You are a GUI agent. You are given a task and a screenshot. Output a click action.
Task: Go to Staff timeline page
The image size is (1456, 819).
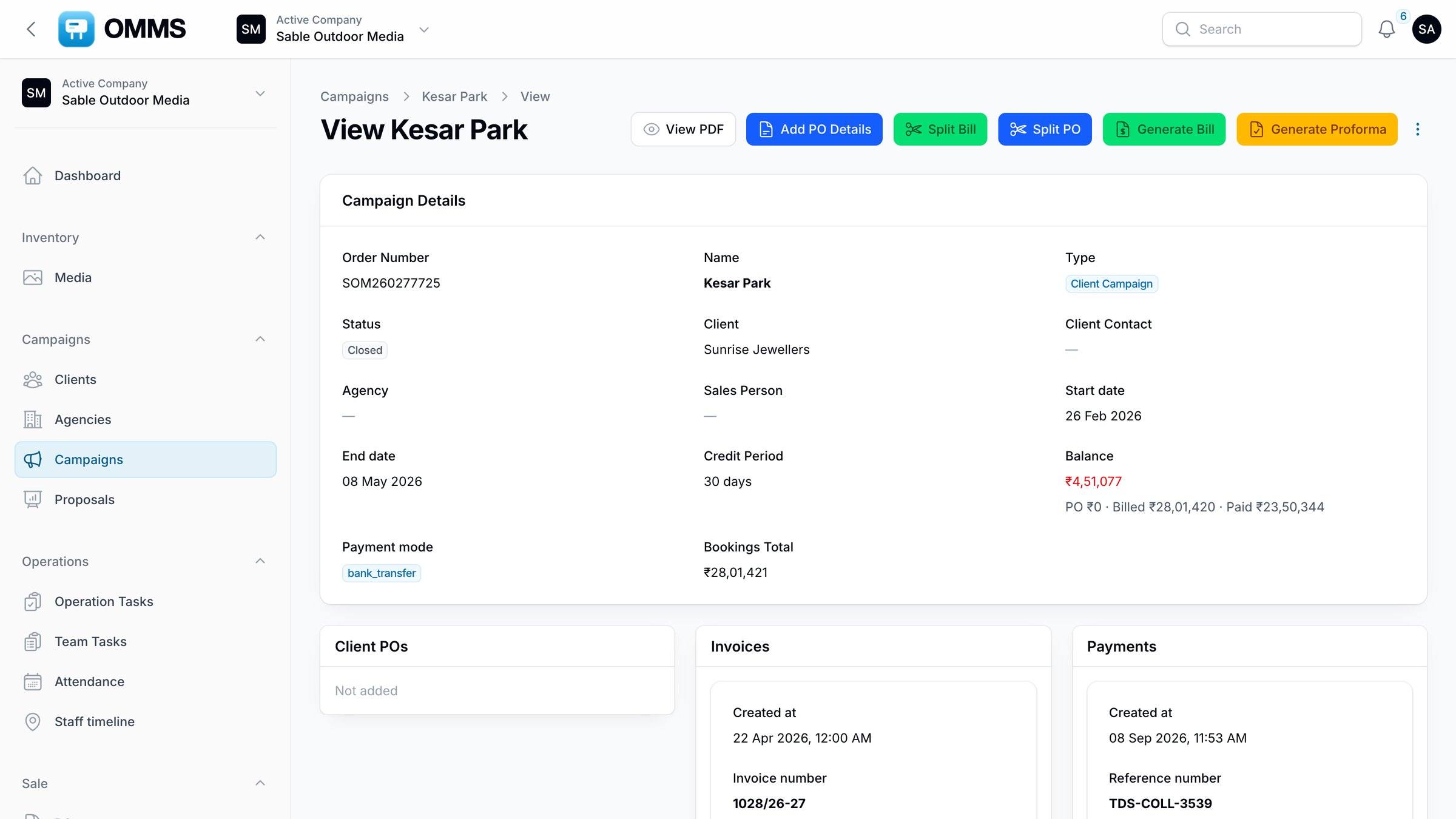[146, 721]
